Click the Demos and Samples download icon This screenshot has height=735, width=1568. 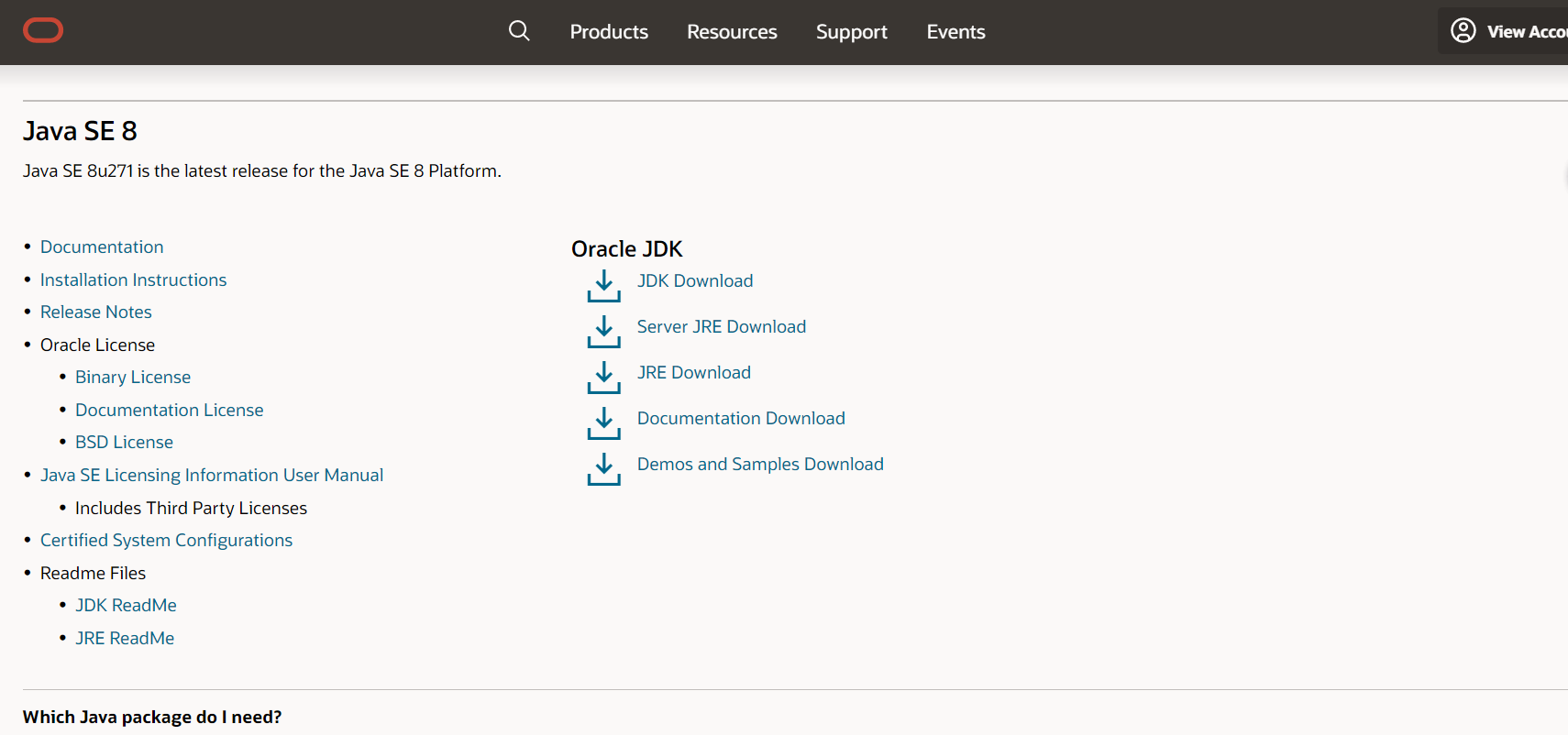click(x=603, y=469)
